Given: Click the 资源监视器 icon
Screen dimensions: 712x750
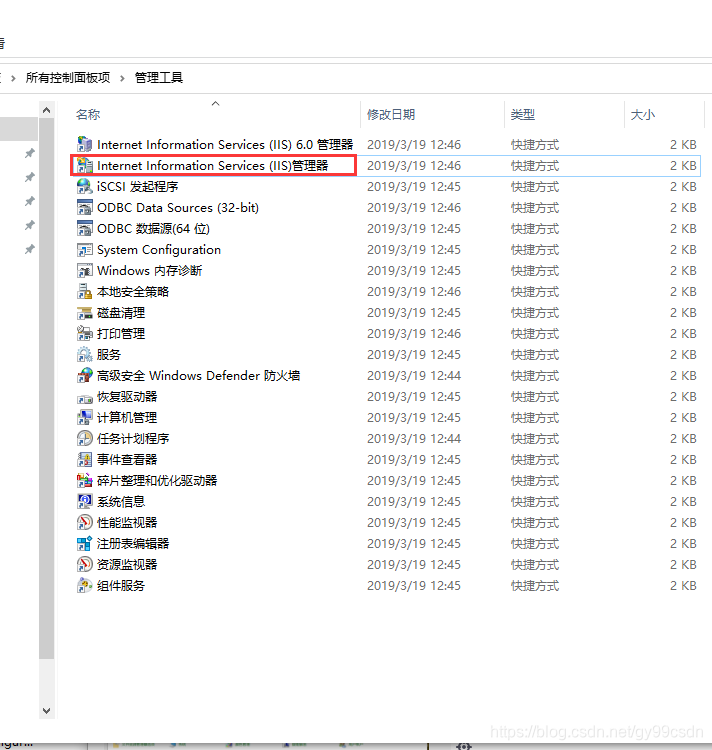Looking at the screenshot, I should pos(85,564).
